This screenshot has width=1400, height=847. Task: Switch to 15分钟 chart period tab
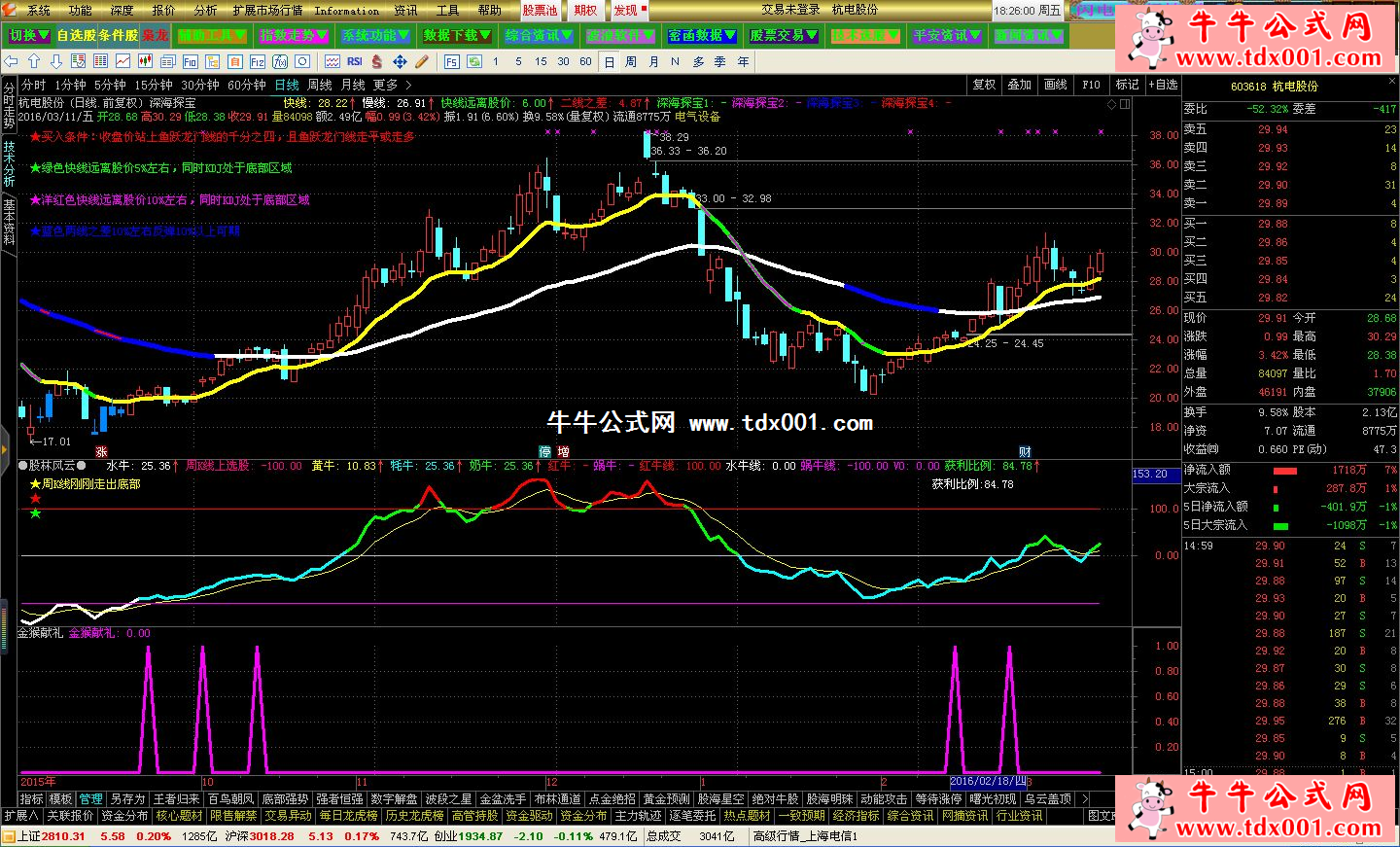154,86
